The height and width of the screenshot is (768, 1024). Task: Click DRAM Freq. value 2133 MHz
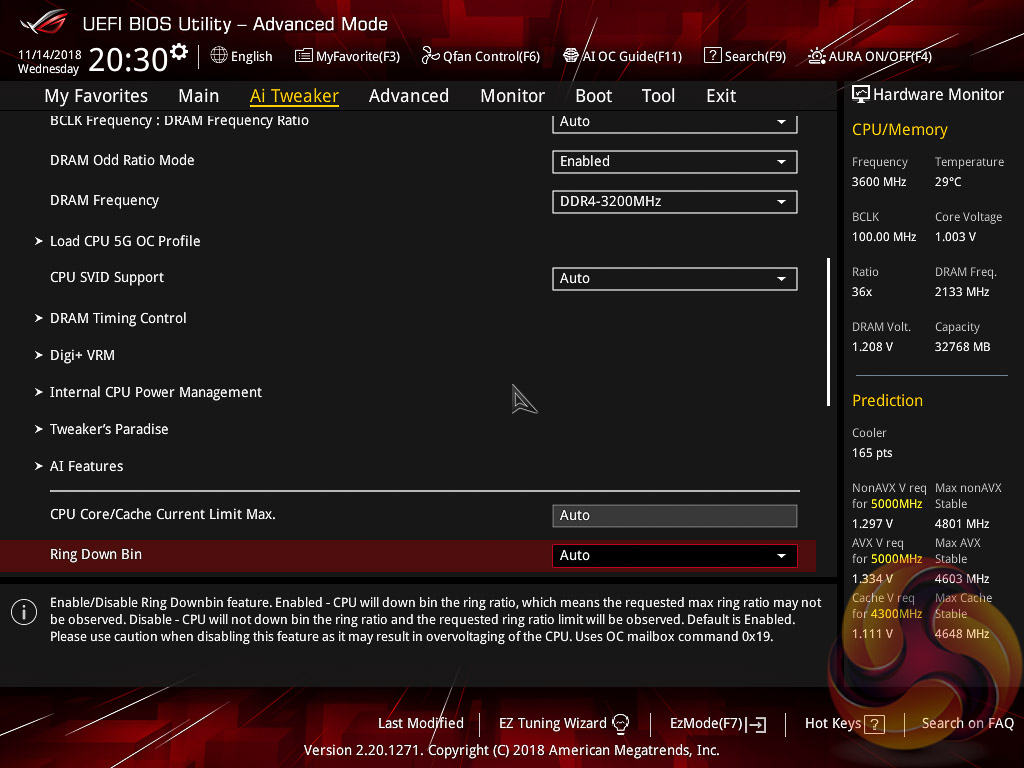(x=961, y=292)
